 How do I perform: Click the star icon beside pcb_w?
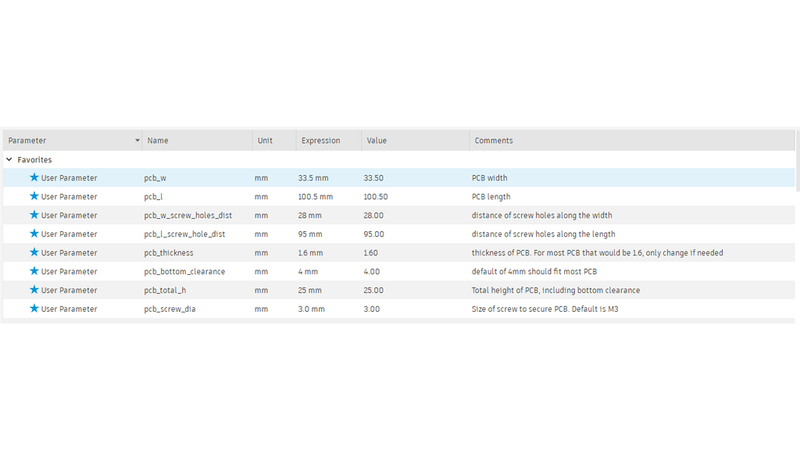[x=34, y=178]
